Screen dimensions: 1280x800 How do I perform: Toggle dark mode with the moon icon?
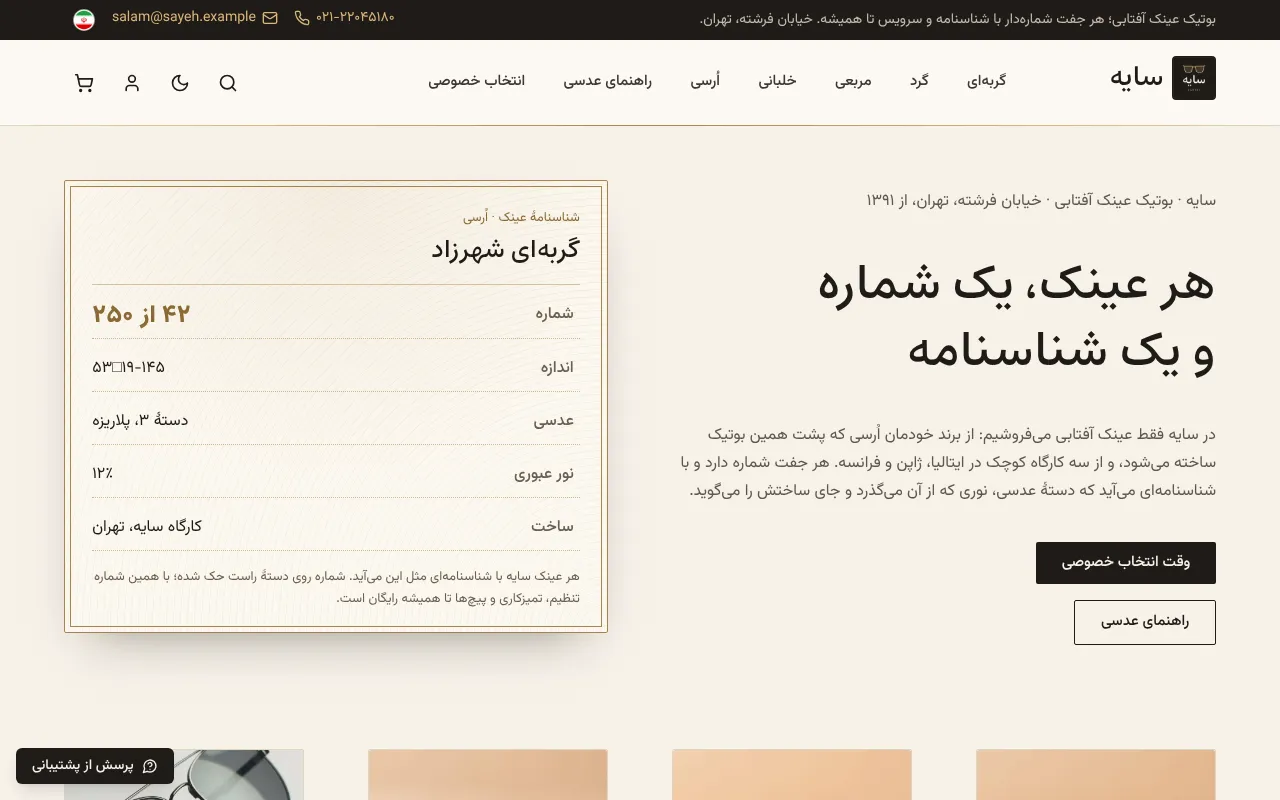tap(180, 83)
